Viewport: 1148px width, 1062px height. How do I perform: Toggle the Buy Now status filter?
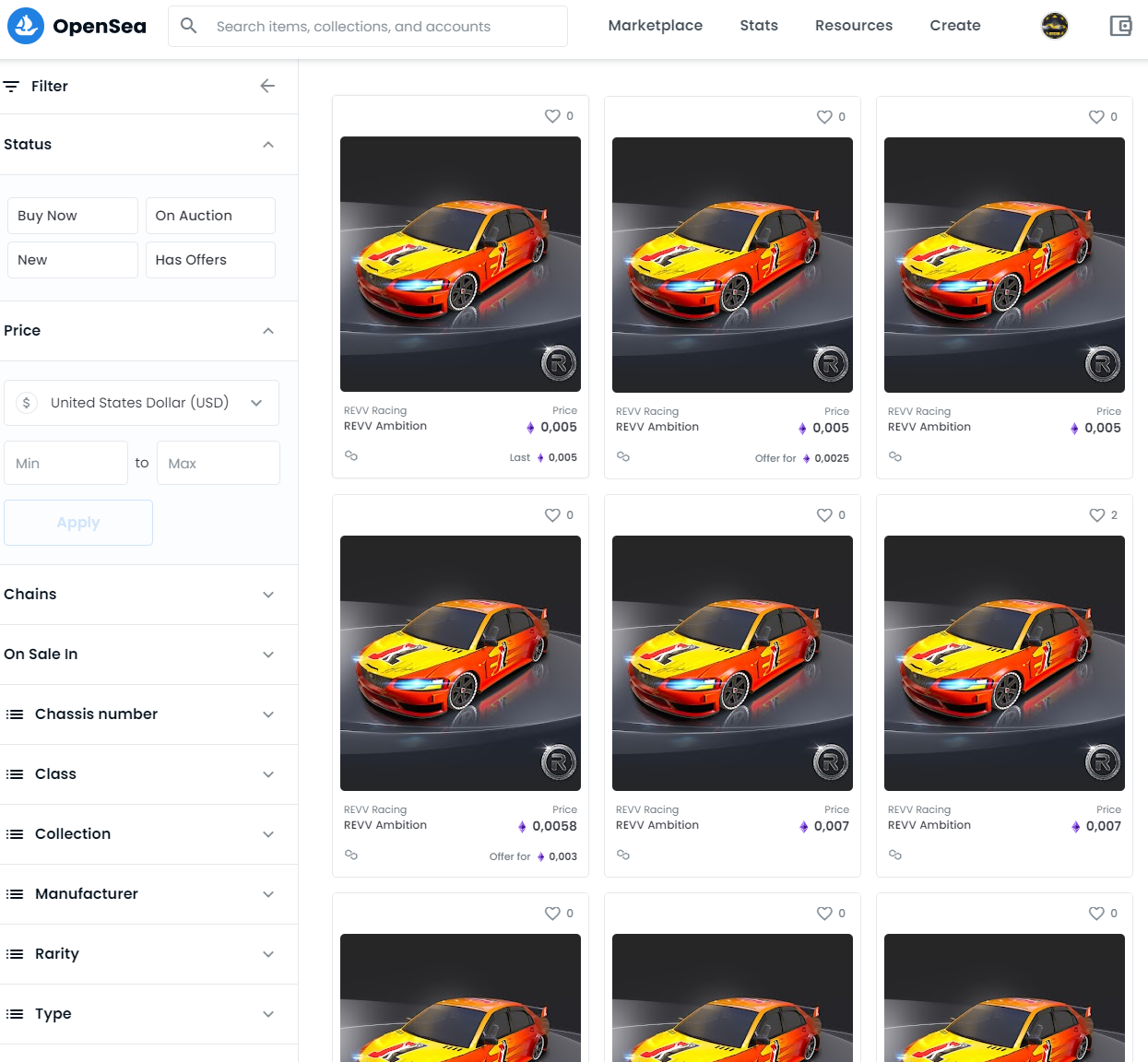click(x=73, y=216)
